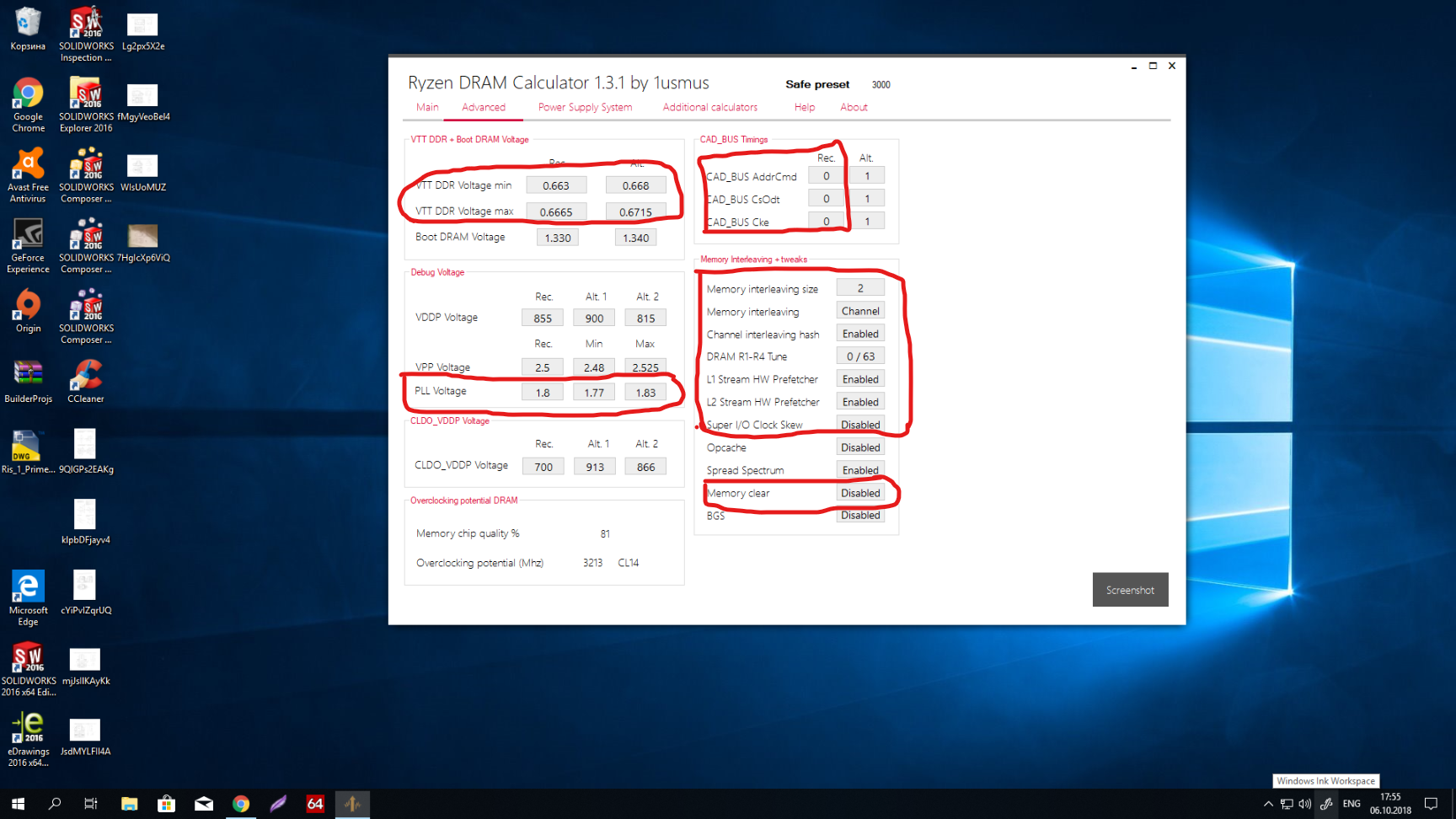Image resolution: width=1456 pixels, height=819 pixels.
Task: Open the Recycle Bin (Корзина) desktop icon
Action: [x=28, y=29]
